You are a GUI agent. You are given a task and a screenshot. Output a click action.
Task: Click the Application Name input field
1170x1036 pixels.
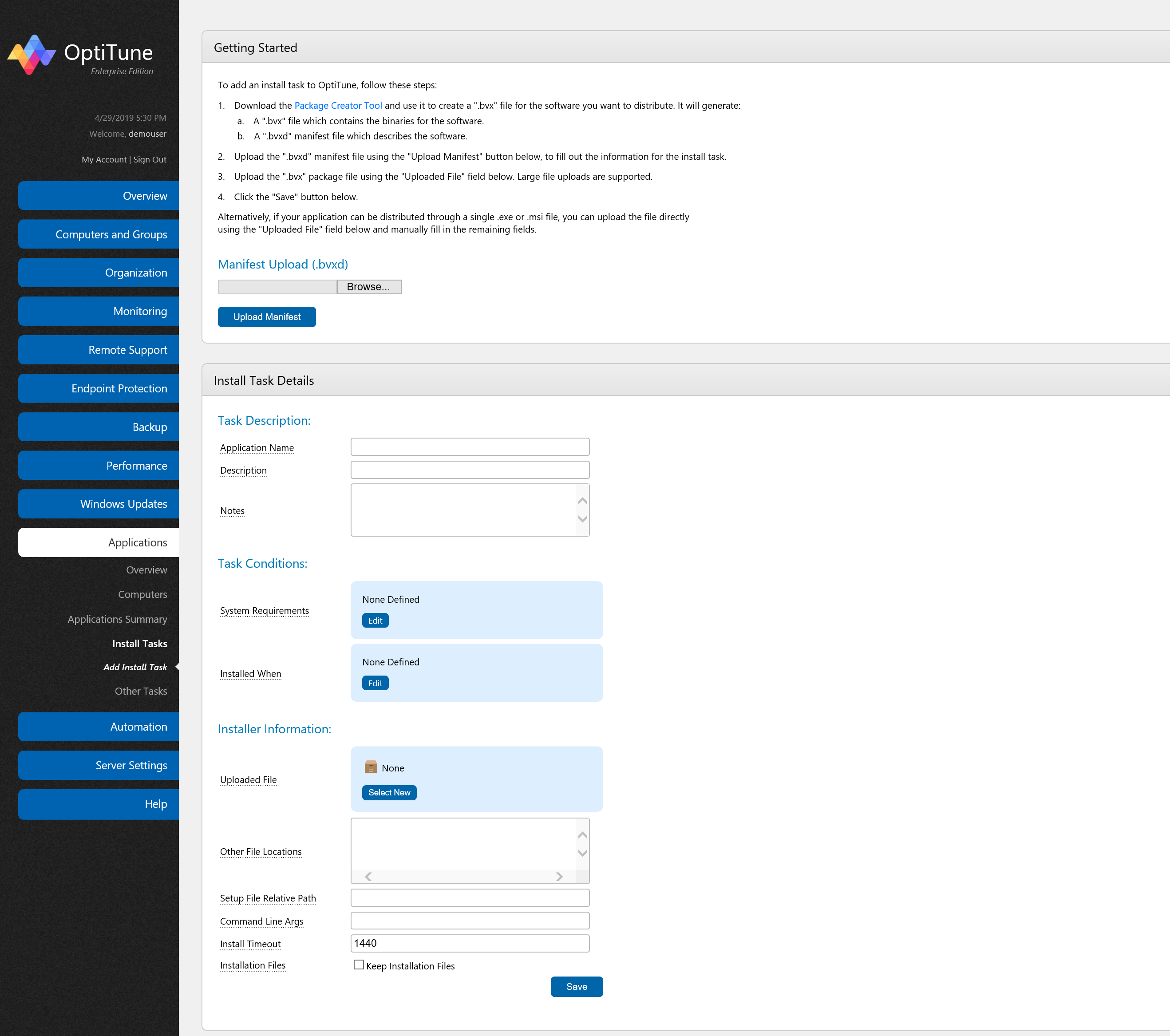pyautogui.click(x=469, y=446)
